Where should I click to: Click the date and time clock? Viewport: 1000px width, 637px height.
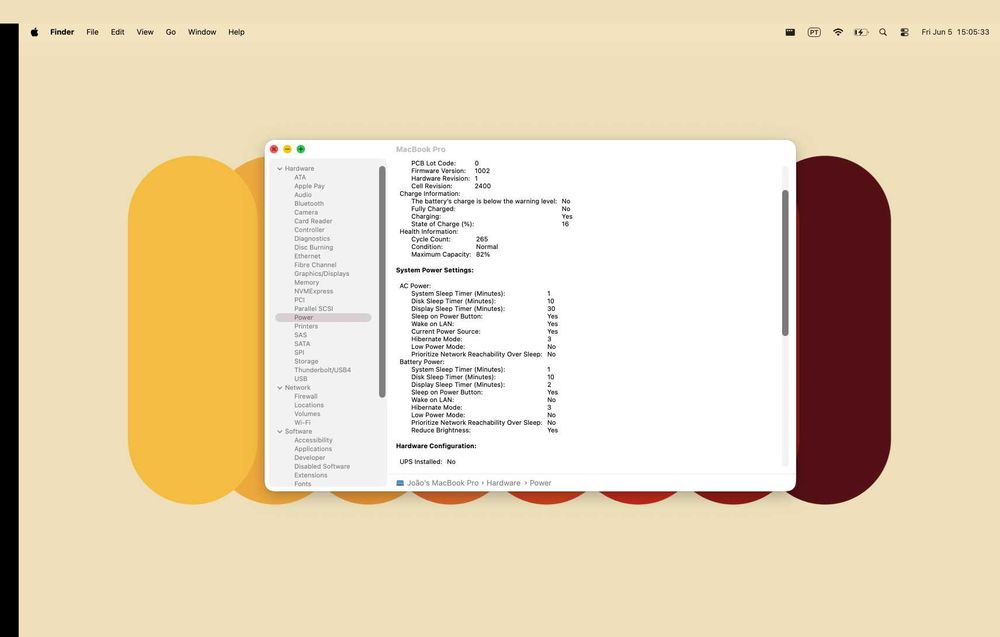(x=955, y=32)
